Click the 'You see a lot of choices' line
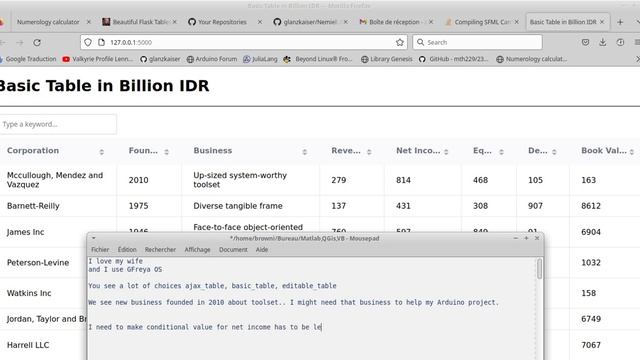The height and width of the screenshot is (360, 640). (212, 286)
